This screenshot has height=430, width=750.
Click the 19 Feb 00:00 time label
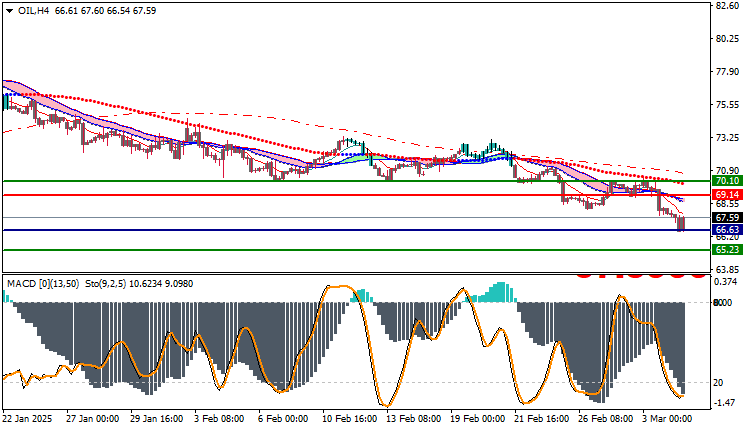(477, 419)
